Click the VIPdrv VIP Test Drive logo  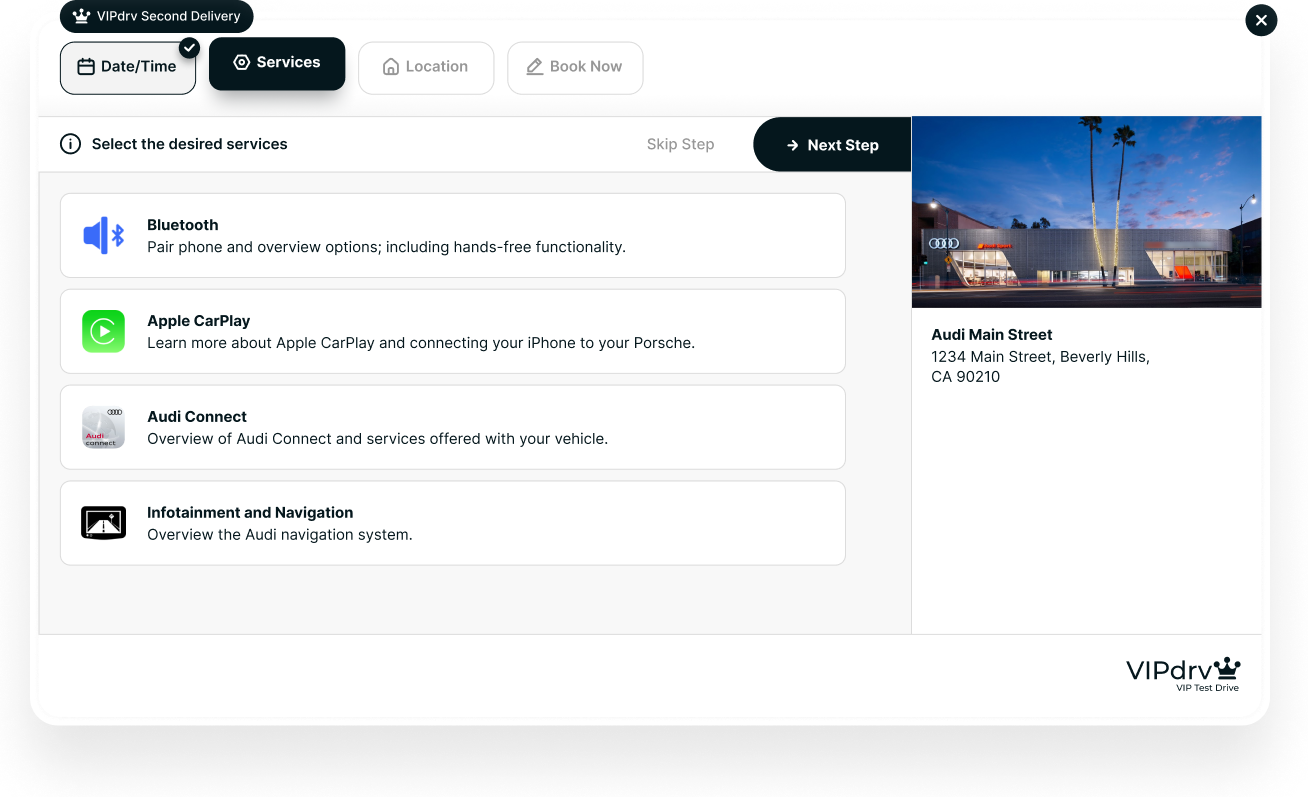pos(1183,674)
